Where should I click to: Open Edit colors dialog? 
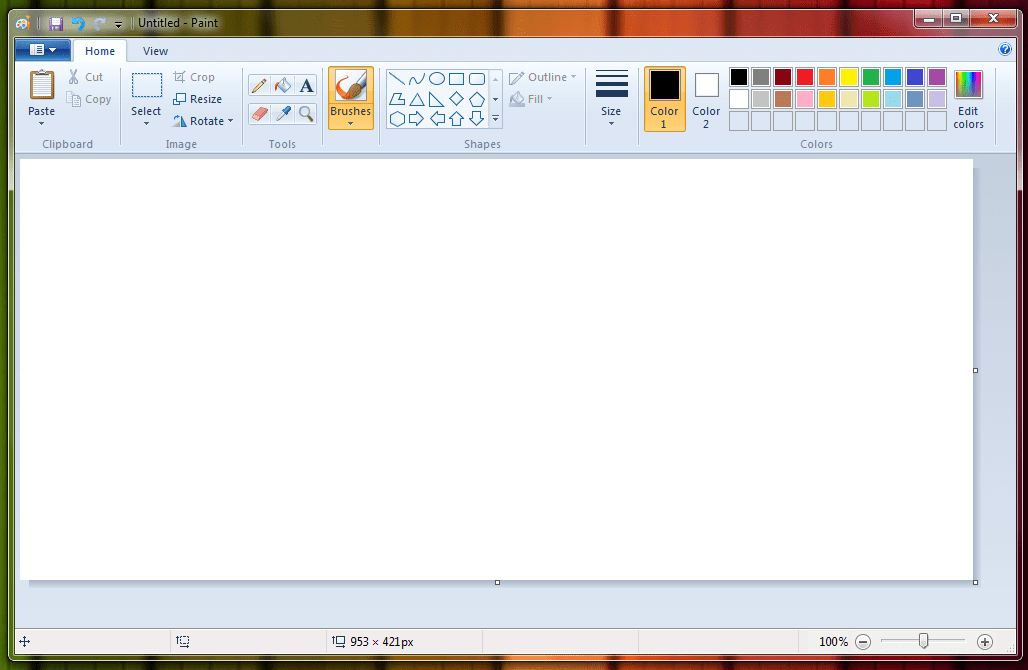[x=968, y=98]
